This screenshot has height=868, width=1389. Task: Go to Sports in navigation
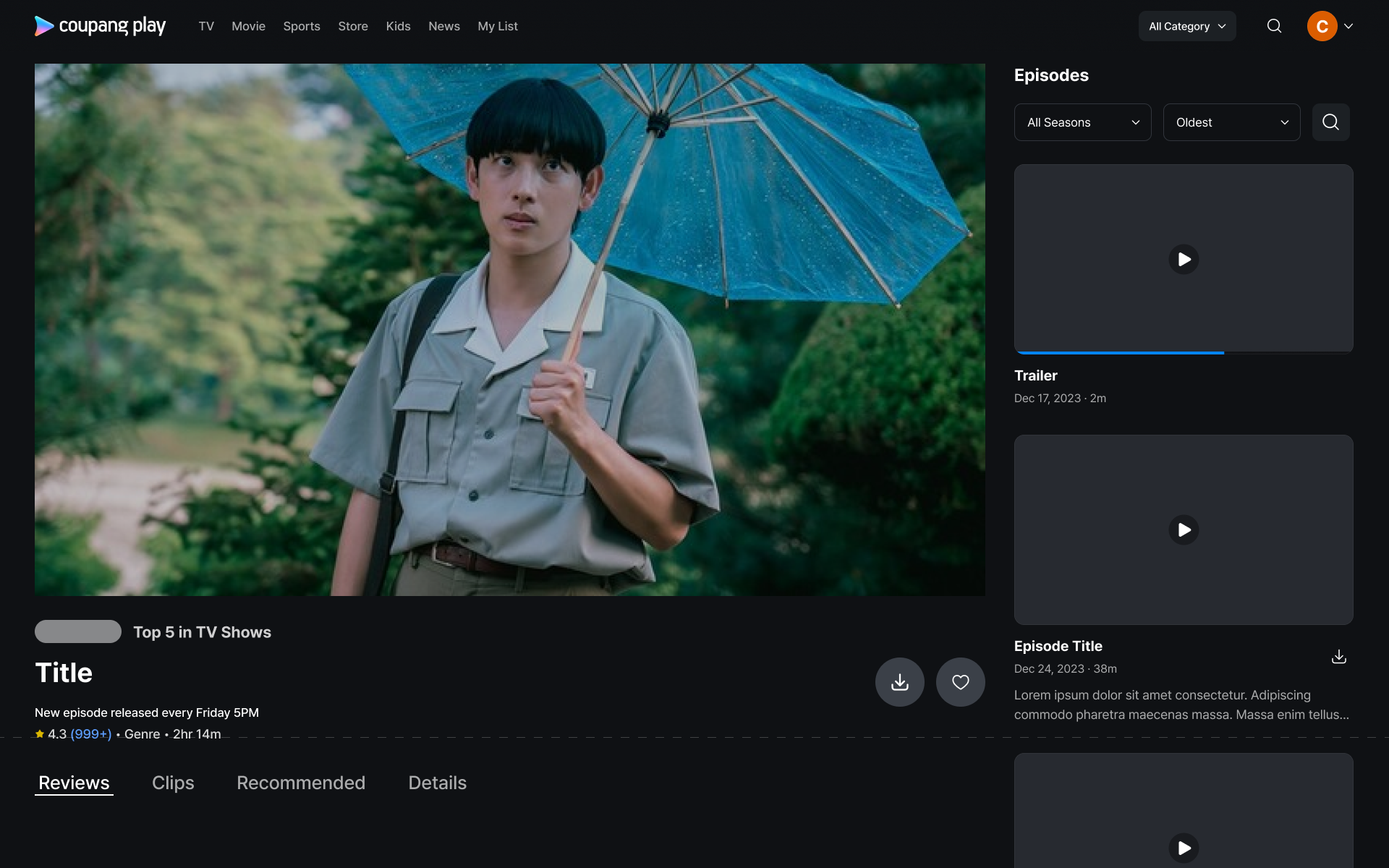(x=301, y=26)
